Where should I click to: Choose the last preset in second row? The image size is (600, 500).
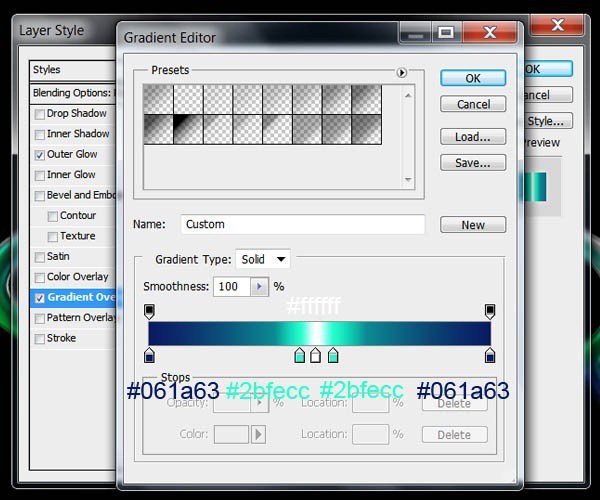pos(367,129)
